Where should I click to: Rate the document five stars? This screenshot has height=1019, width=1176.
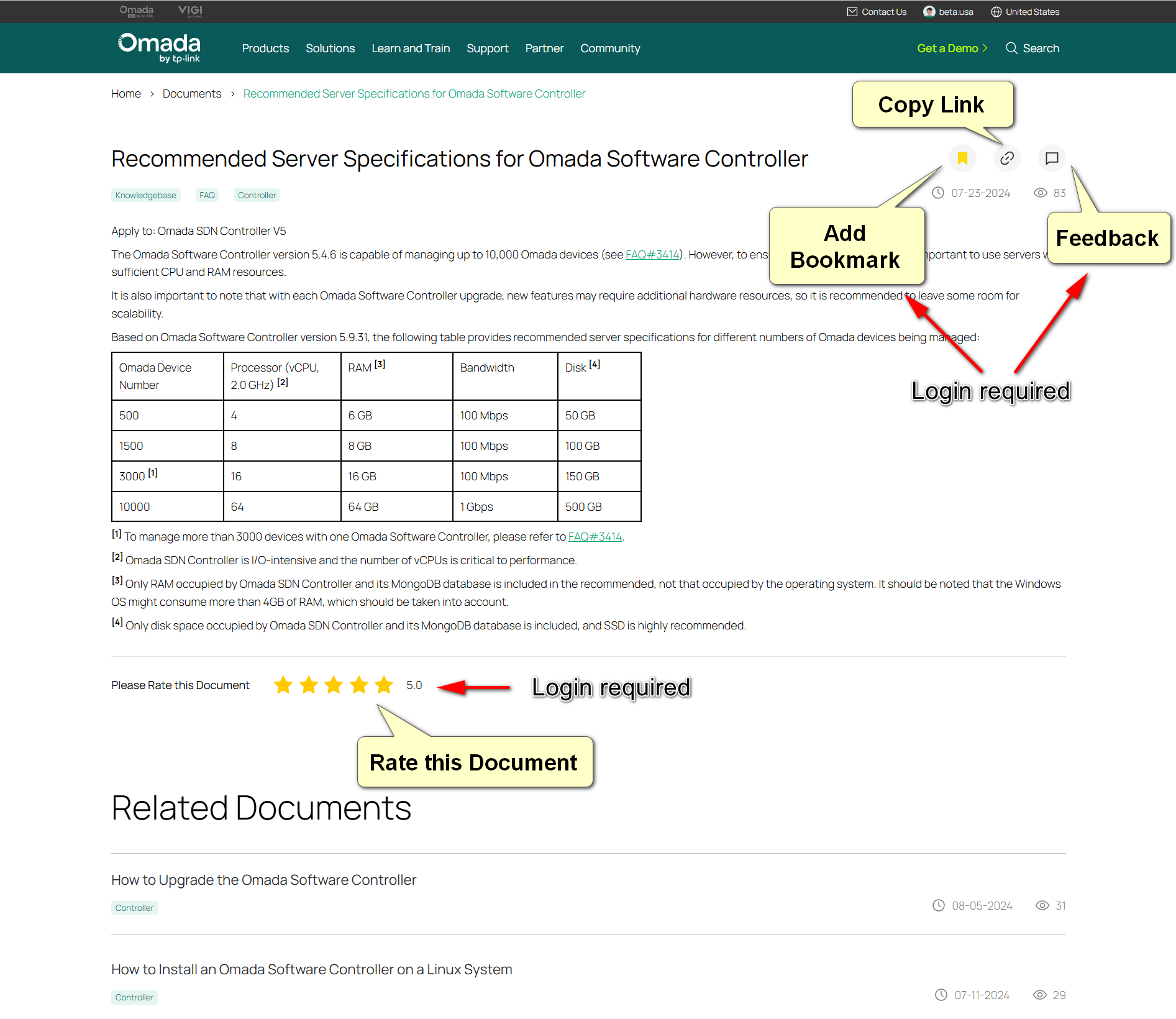[x=384, y=685]
